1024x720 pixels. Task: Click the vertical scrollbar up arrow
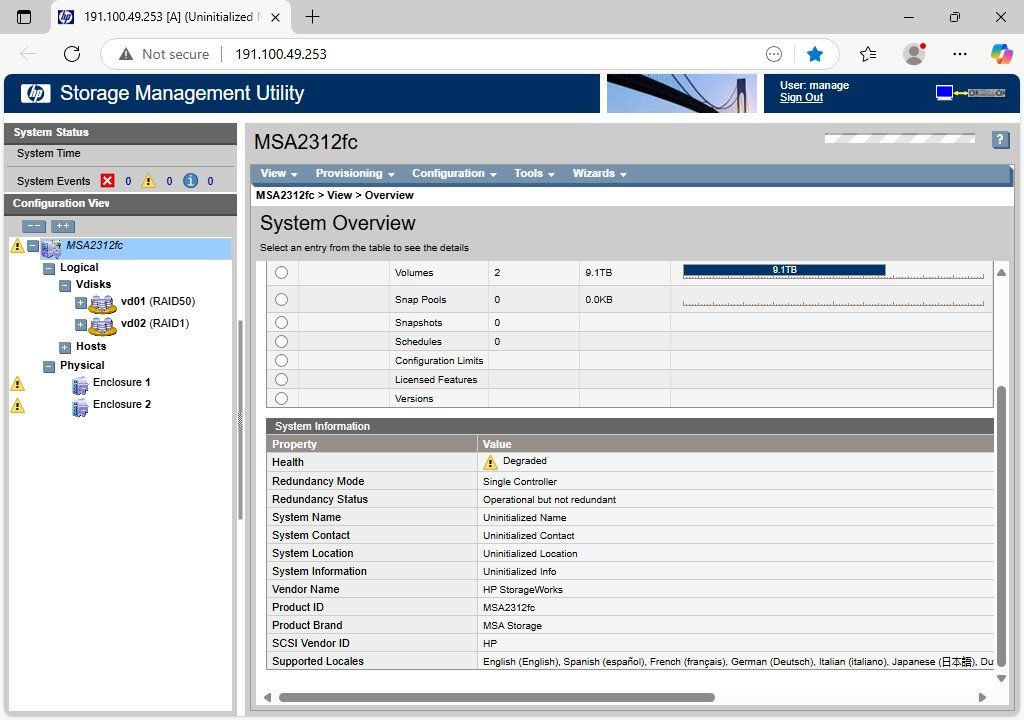(1001, 272)
